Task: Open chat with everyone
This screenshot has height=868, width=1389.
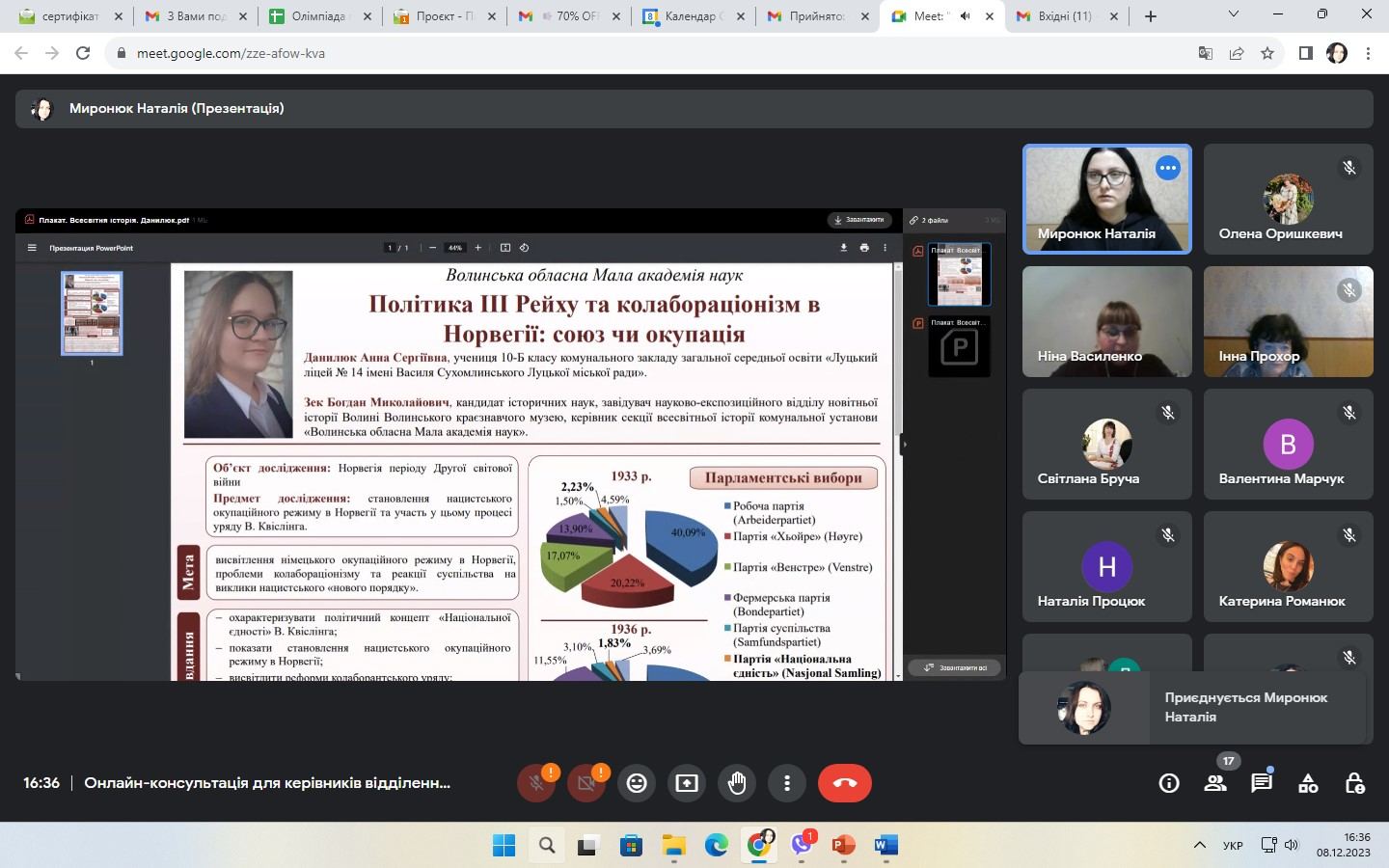Action: (x=1262, y=783)
